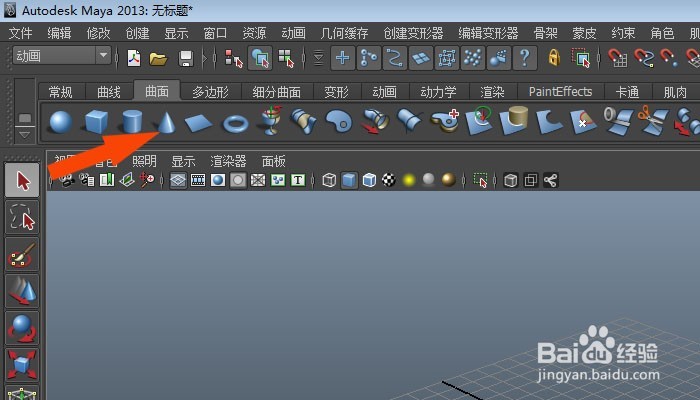Toggle wireframe on shaded cube icon
Image resolution: width=700 pixels, height=400 pixels.
click(369, 180)
